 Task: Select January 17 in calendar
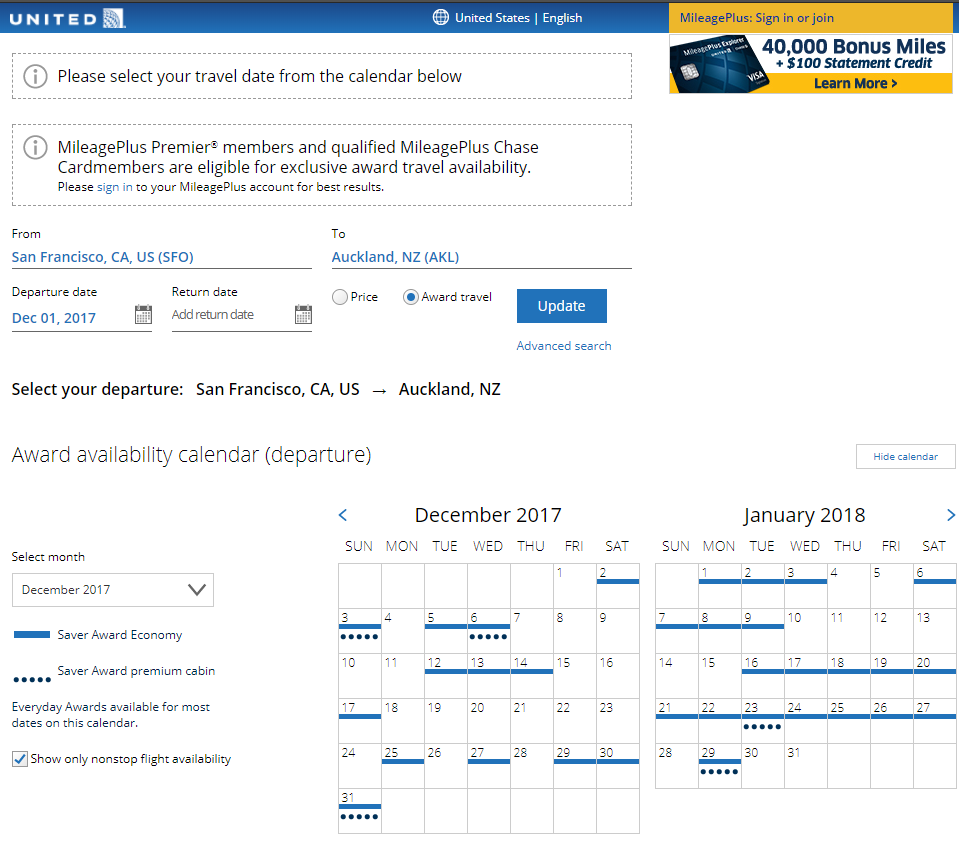pyautogui.click(x=806, y=676)
